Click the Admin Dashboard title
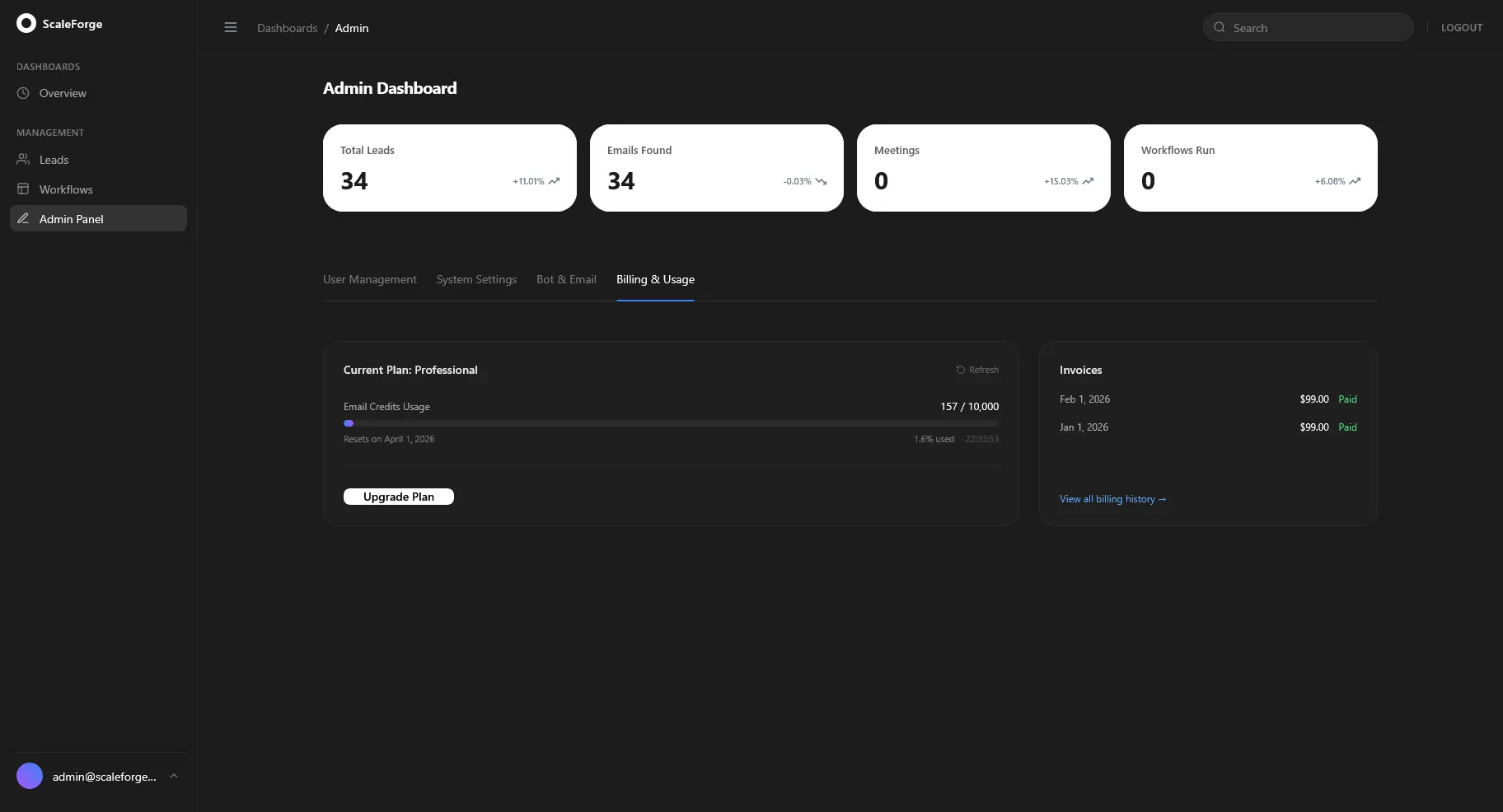The image size is (1503, 812). (390, 88)
